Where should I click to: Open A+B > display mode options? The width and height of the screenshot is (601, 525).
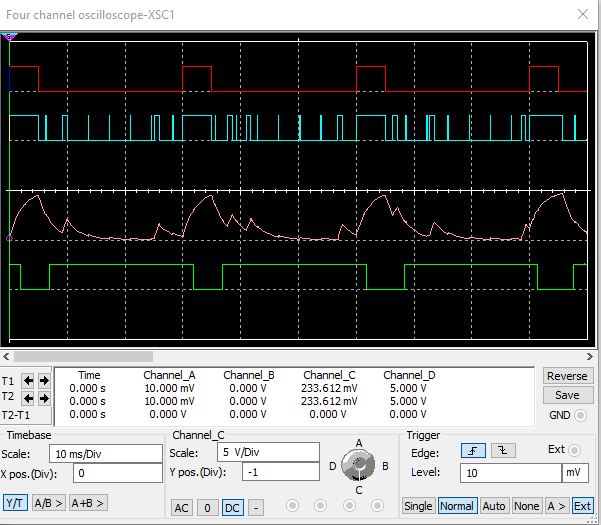click(x=88, y=503)
